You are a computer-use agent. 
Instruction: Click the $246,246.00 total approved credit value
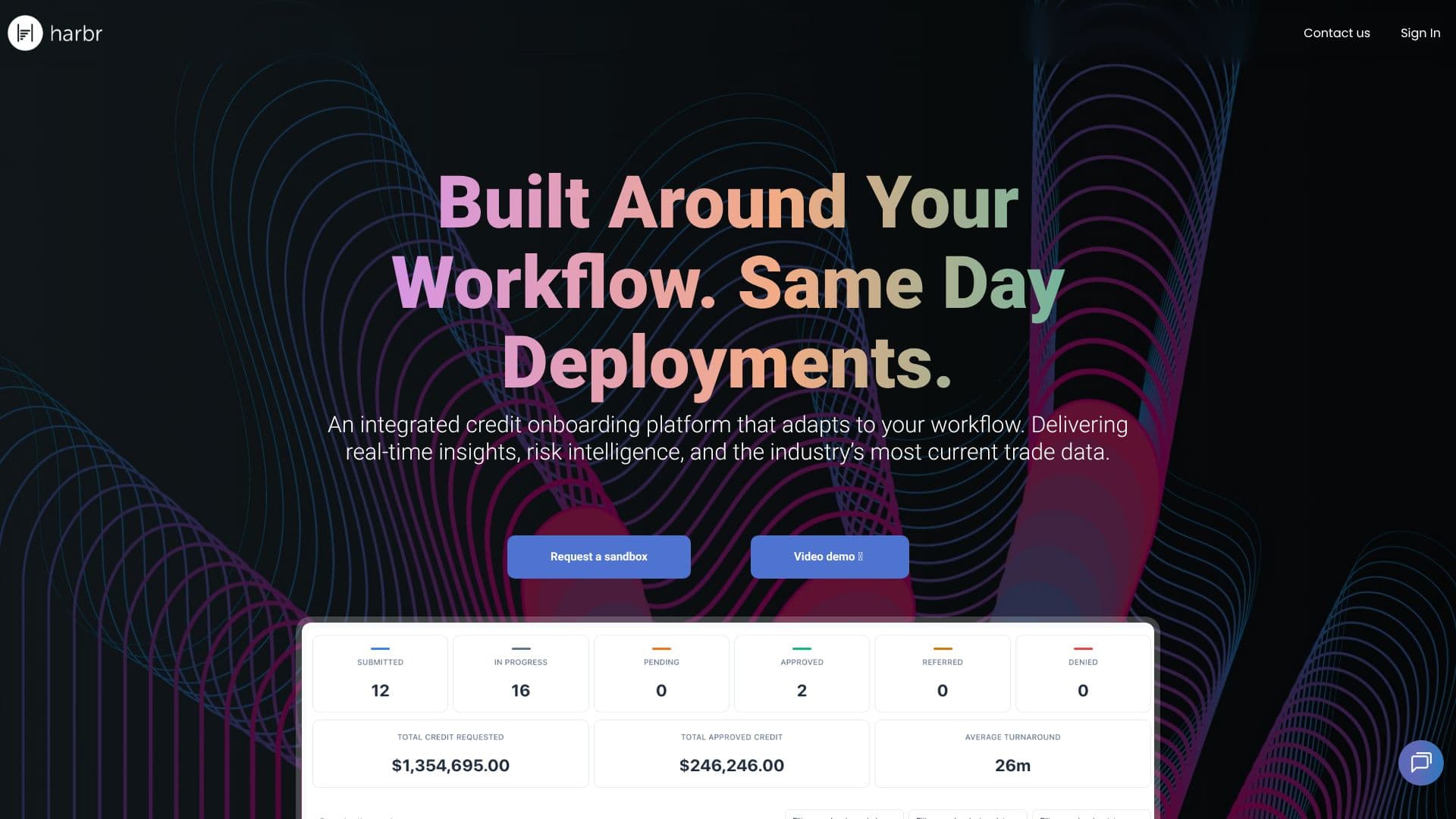[x=732, y=765]
